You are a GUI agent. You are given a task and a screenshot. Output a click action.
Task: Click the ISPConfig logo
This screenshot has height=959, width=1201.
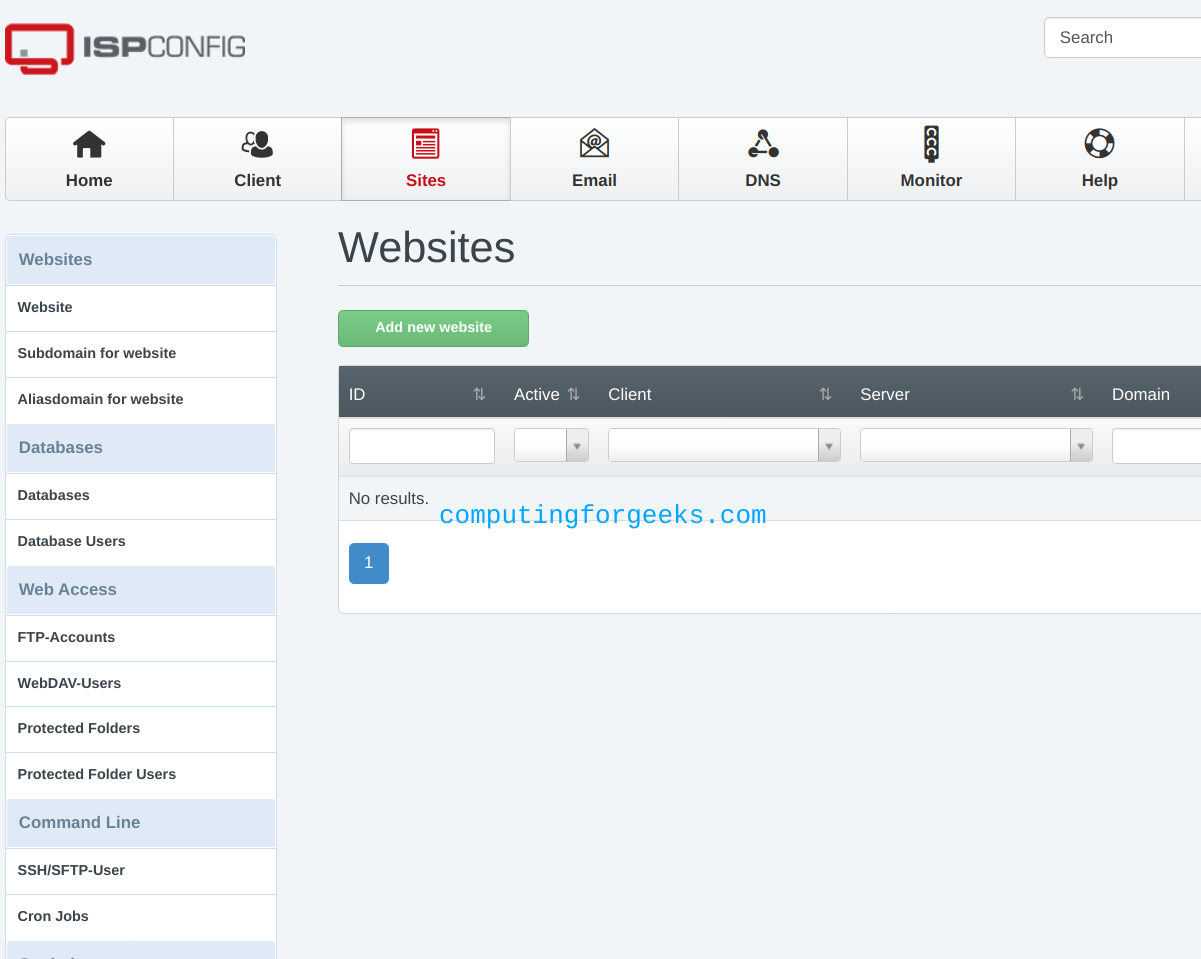(x=124, y=48)
